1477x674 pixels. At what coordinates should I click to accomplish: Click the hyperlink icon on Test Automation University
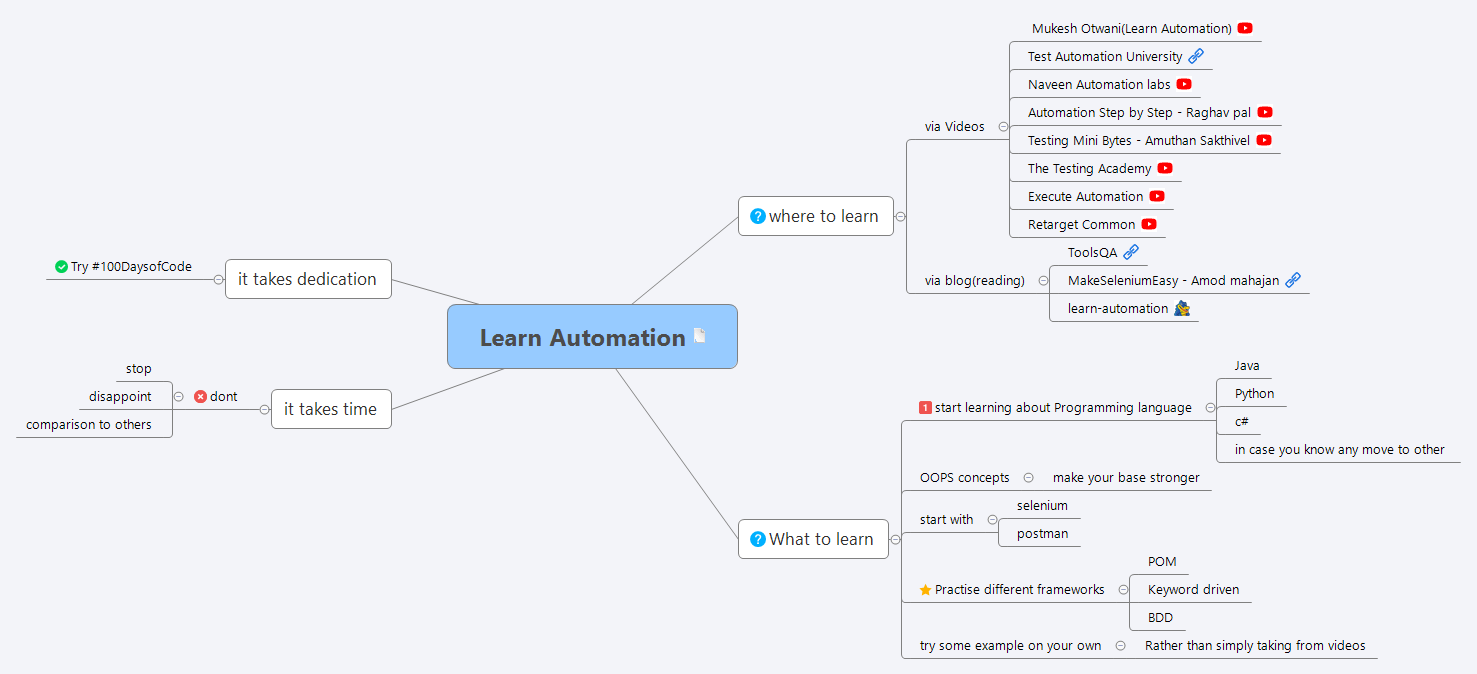(1196, 56)
